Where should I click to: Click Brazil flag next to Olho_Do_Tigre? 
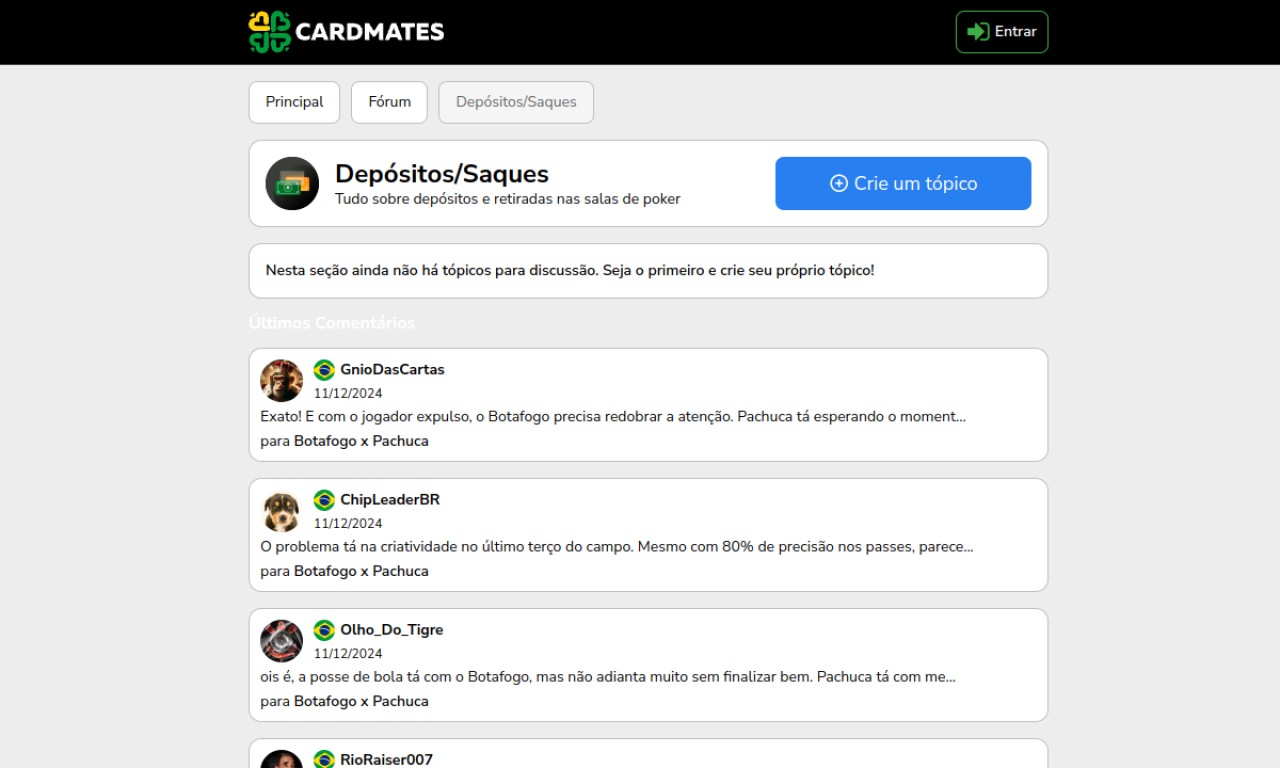click(x=324, y=630)
